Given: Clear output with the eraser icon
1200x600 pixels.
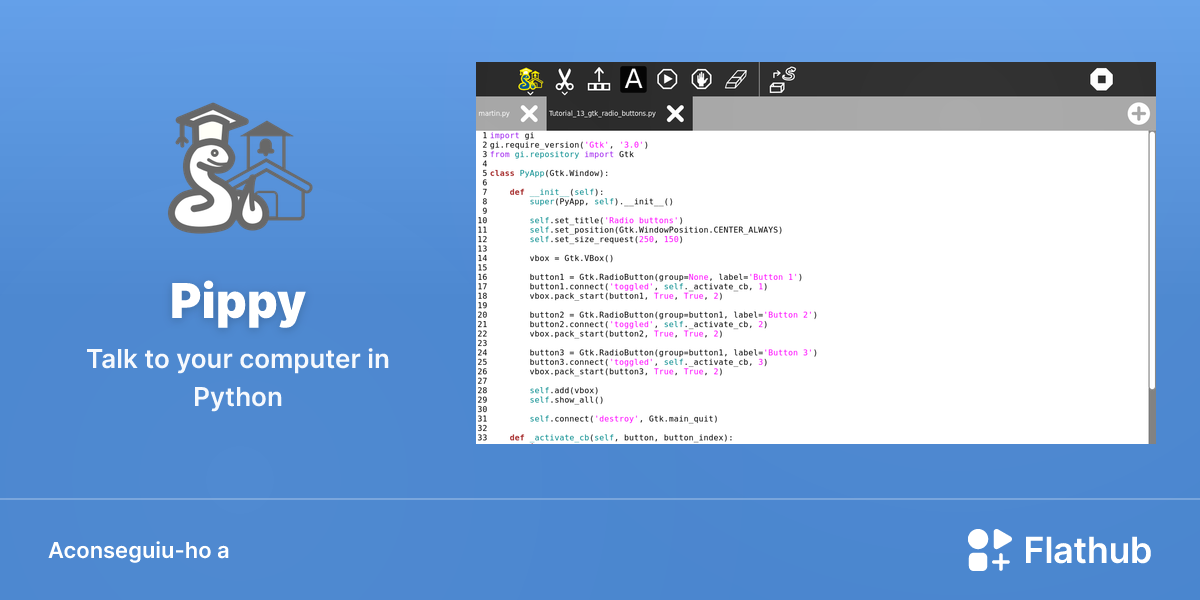Looking at the screenshot, I should [x=735, y=79].
